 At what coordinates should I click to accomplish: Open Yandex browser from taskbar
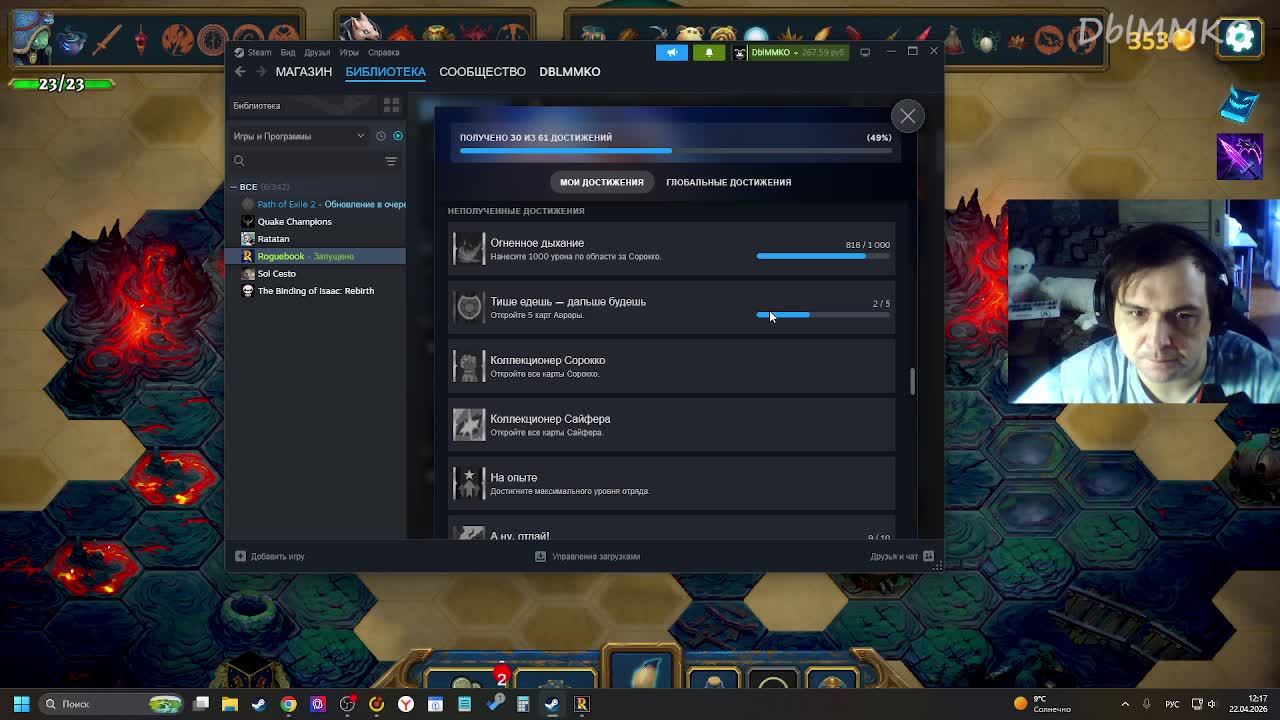[406, 704]
